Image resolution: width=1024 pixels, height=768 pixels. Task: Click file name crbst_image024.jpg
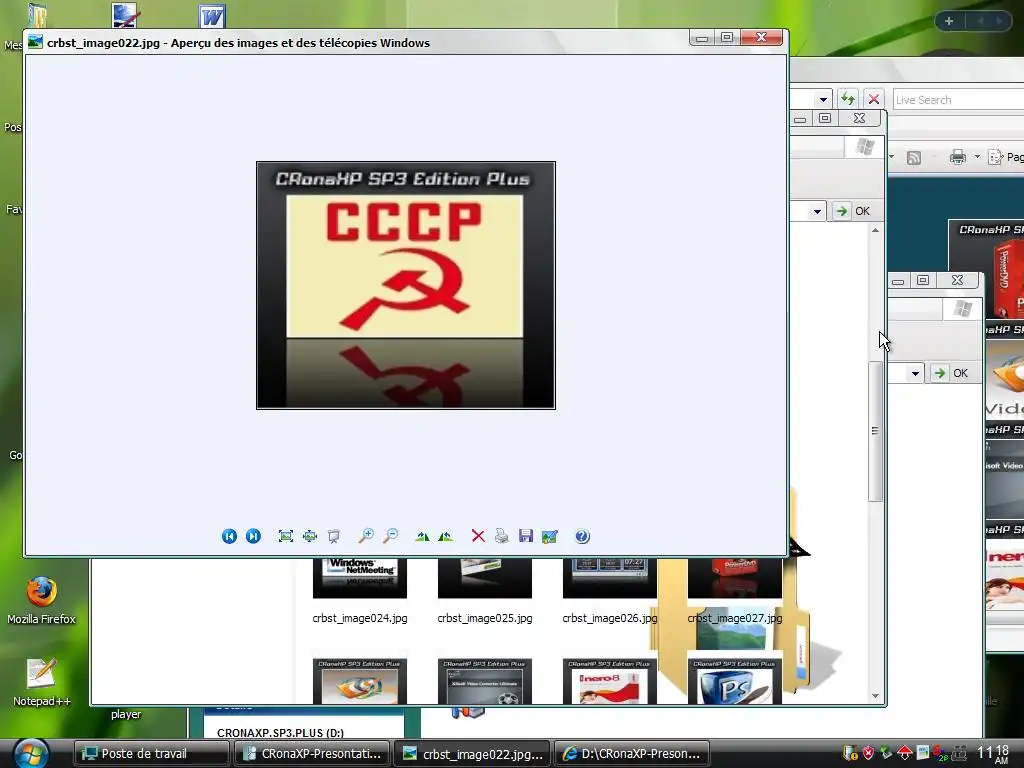(x=360, y=618)
